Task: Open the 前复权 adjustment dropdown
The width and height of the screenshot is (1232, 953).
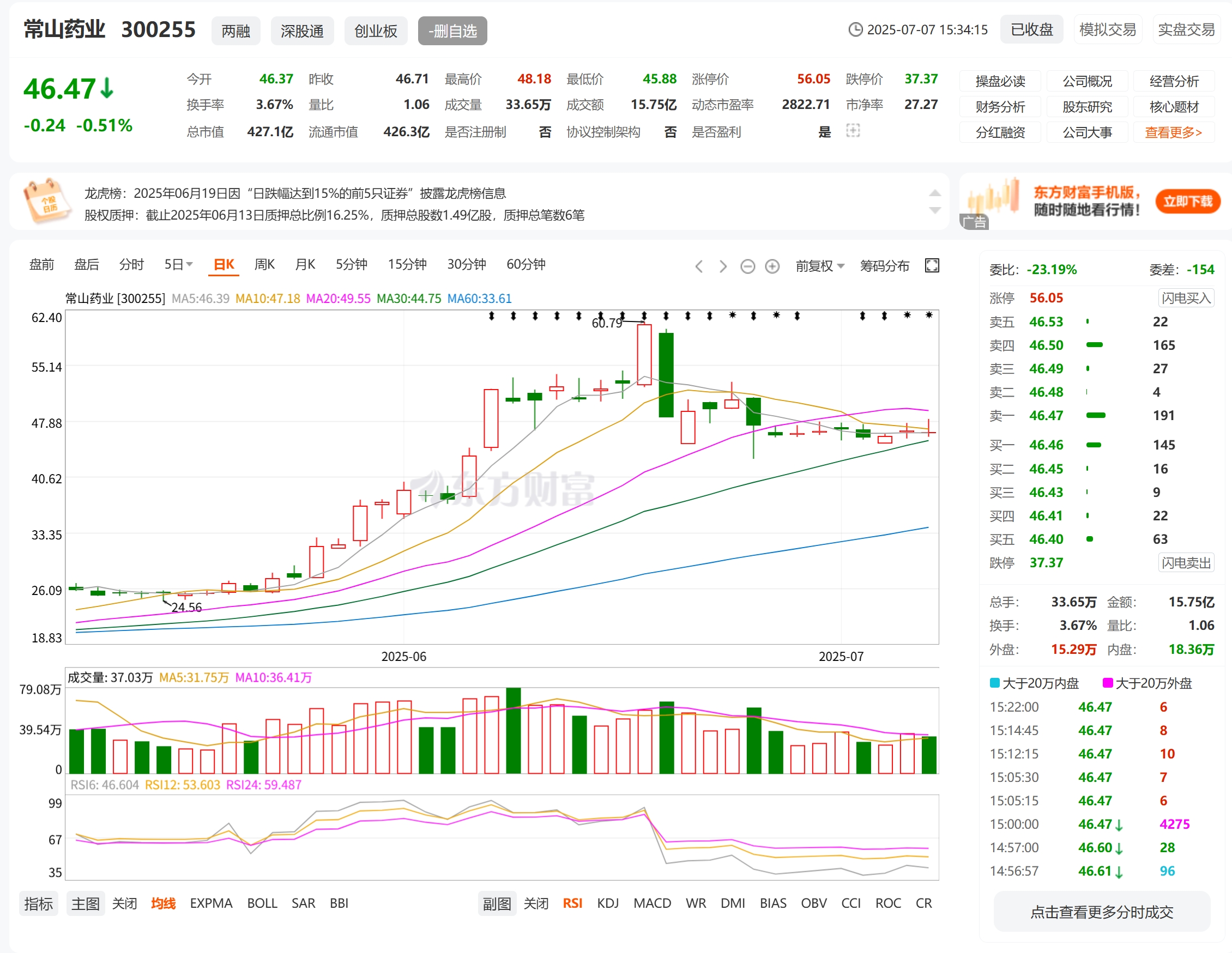Action: 820,265
